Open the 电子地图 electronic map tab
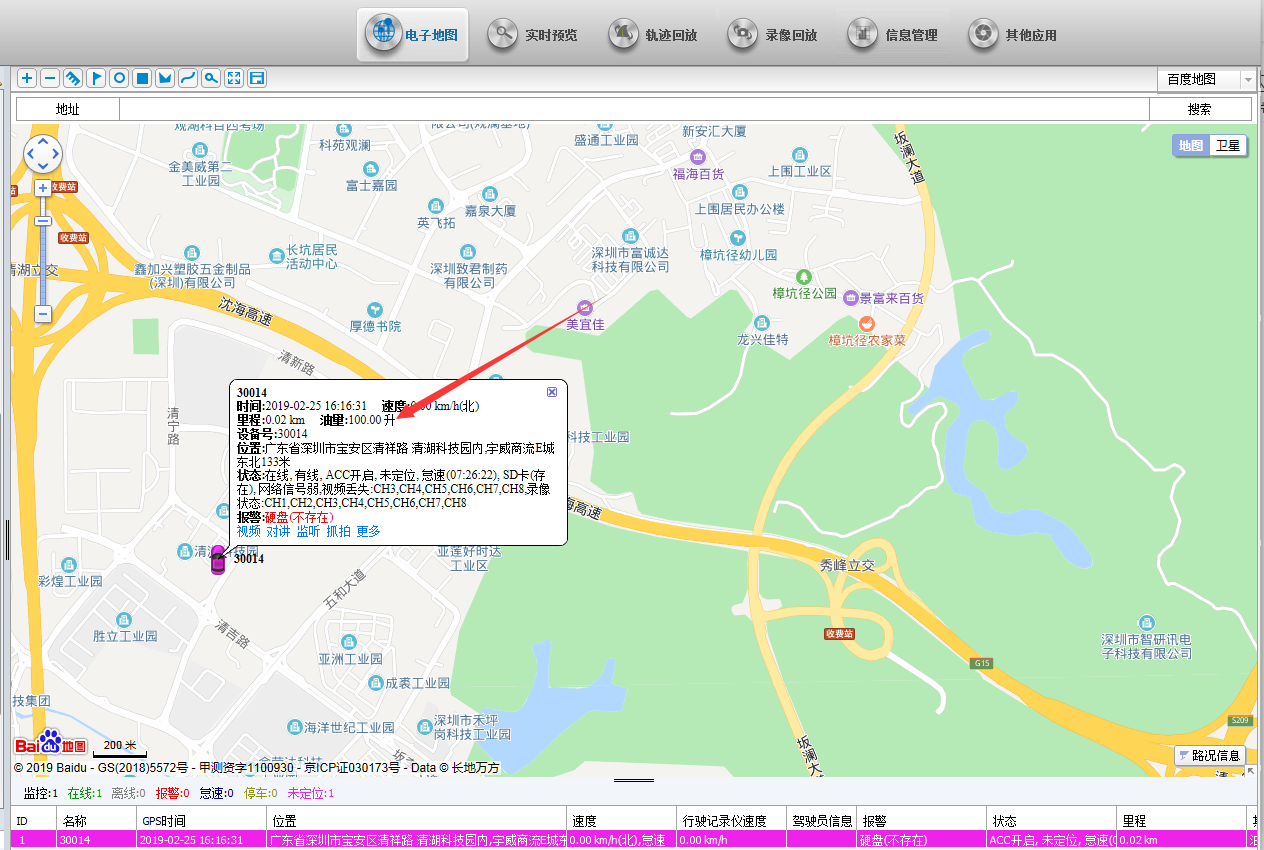Image resolution: width=1264 pixels, height=850 pixels. (x=413, y=34)
